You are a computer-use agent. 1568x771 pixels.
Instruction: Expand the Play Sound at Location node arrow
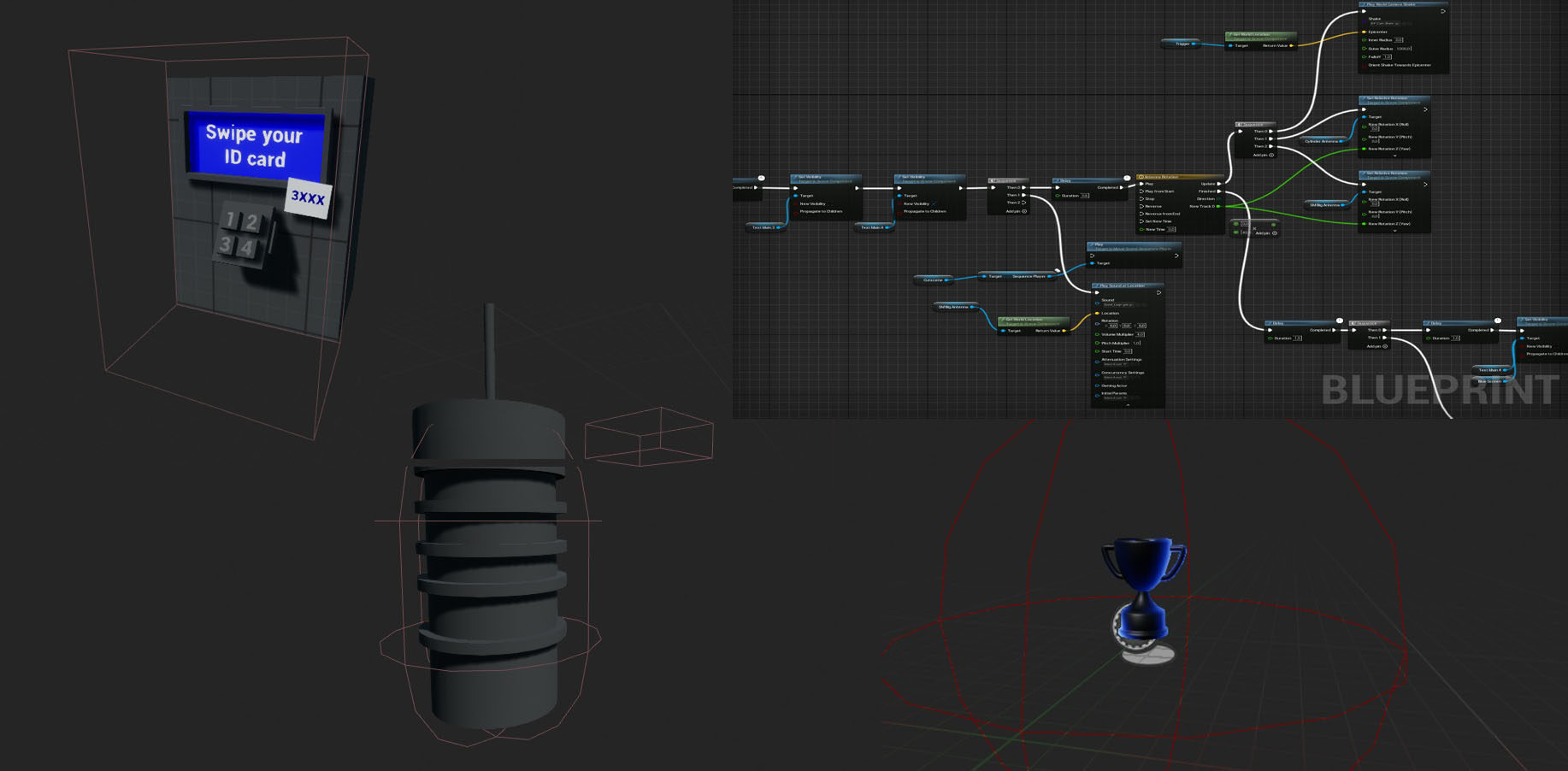[x=1128, y=405]
